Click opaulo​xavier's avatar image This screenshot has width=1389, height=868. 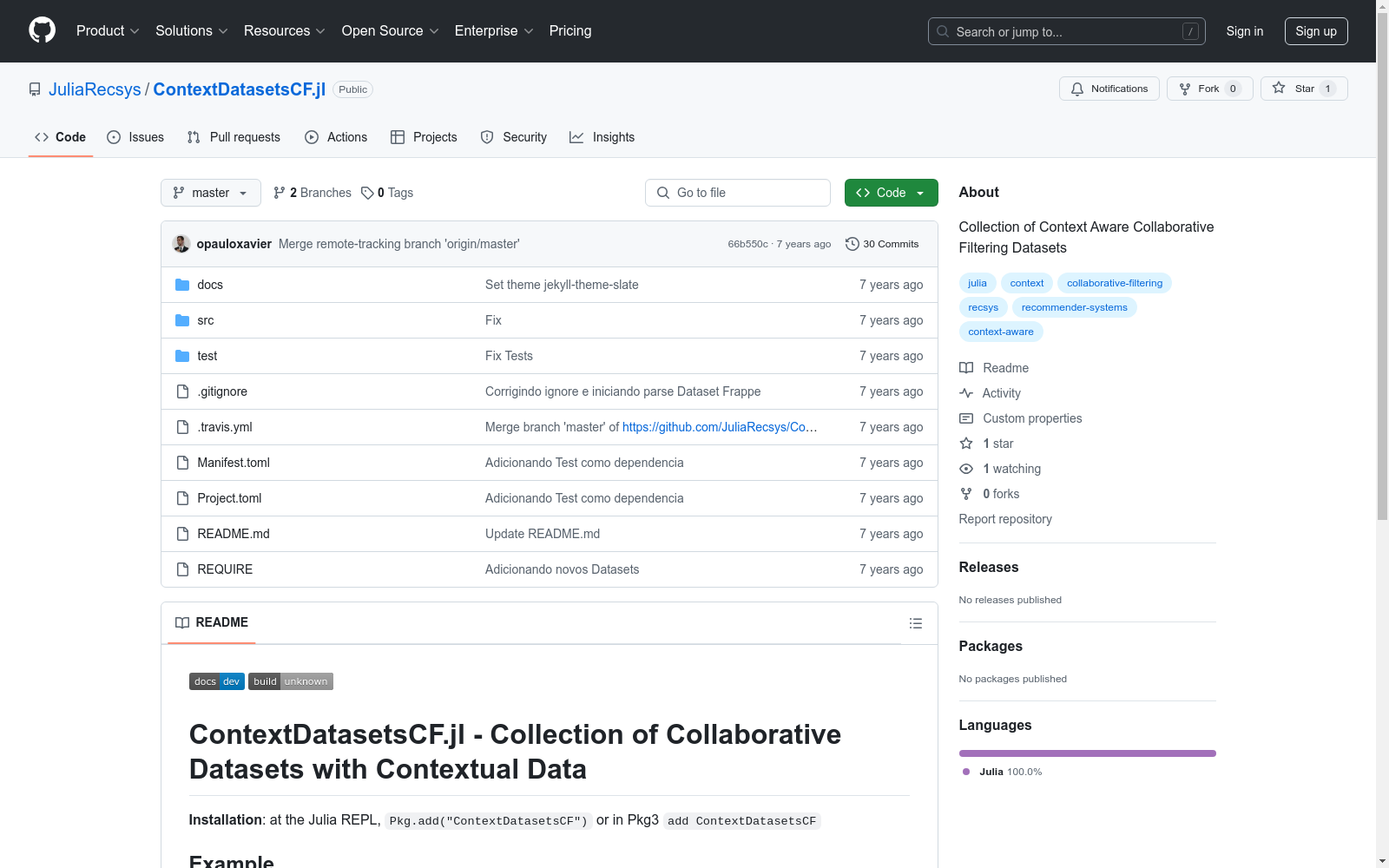(x=181, y=244)
